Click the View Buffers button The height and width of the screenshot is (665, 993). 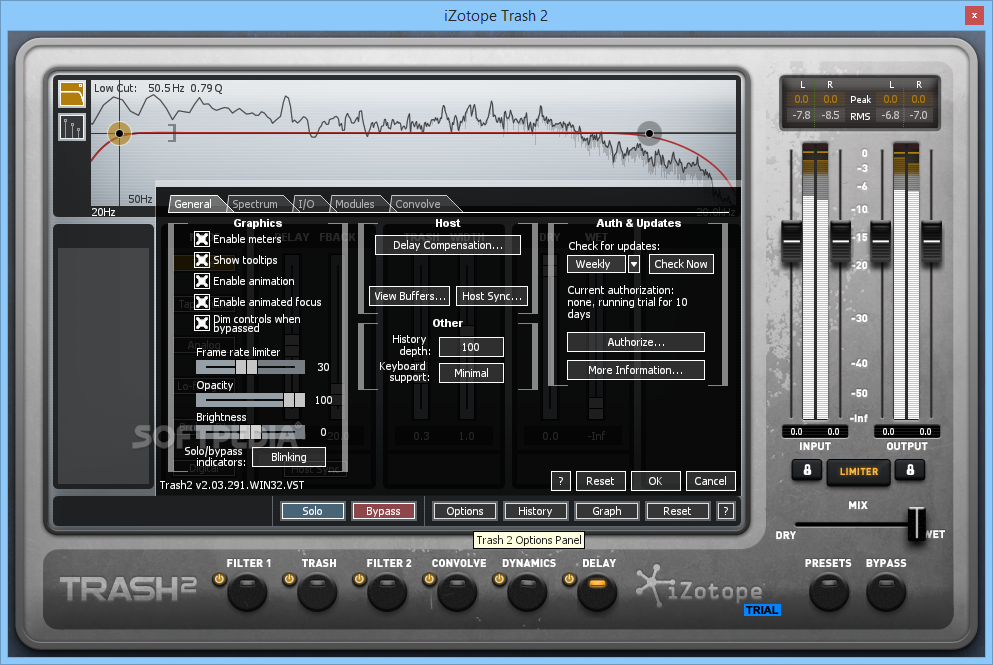click(409, 296)
